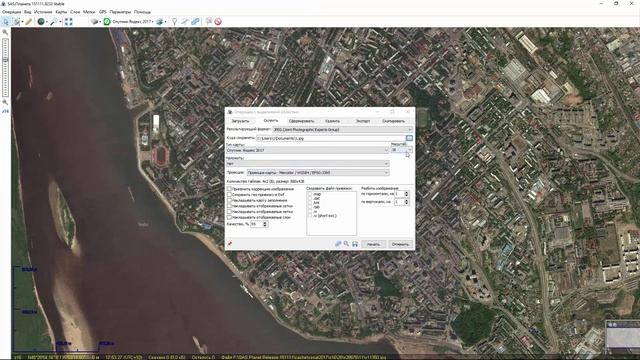Screen dimensions: 640x360
Task: Click zoom-out magnifier below zoom slider
Action: click(5, 102)
